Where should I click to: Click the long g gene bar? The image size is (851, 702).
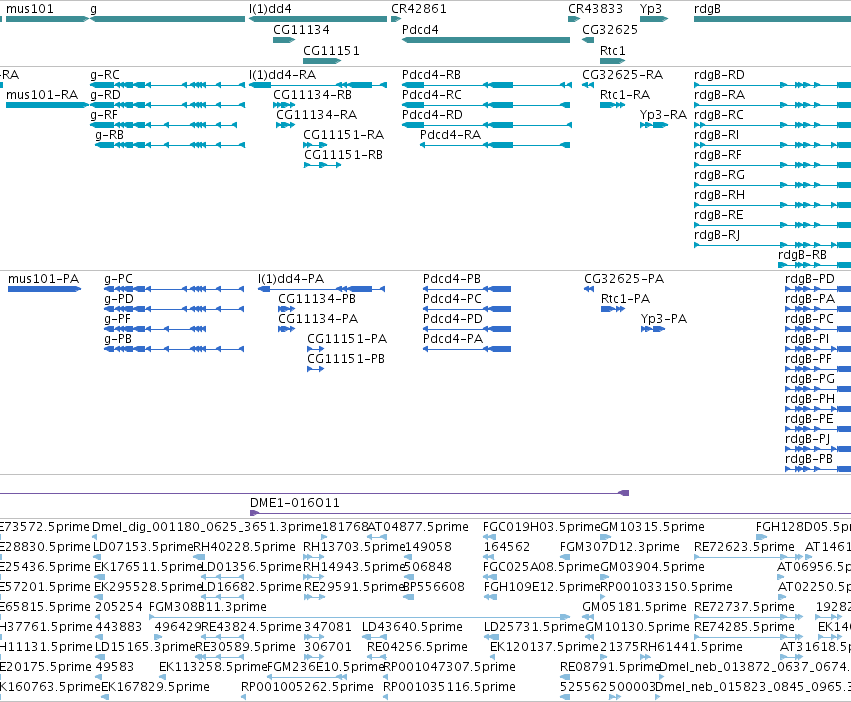168,19
